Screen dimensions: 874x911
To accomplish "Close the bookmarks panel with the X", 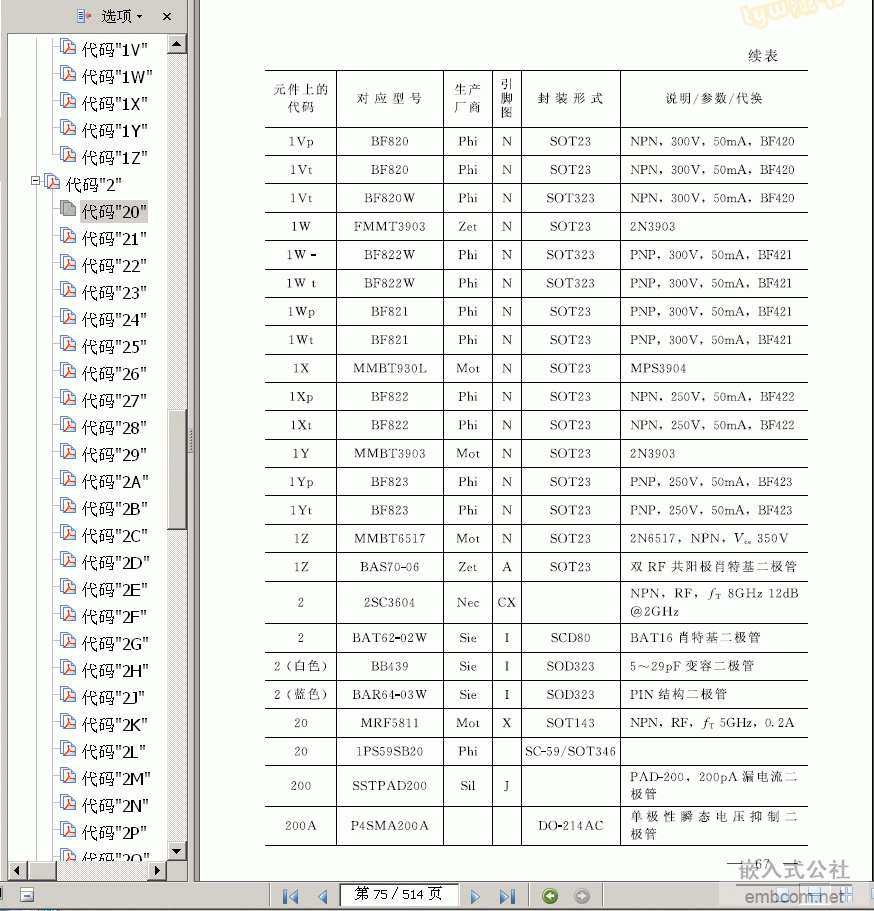I will [167, 16].
